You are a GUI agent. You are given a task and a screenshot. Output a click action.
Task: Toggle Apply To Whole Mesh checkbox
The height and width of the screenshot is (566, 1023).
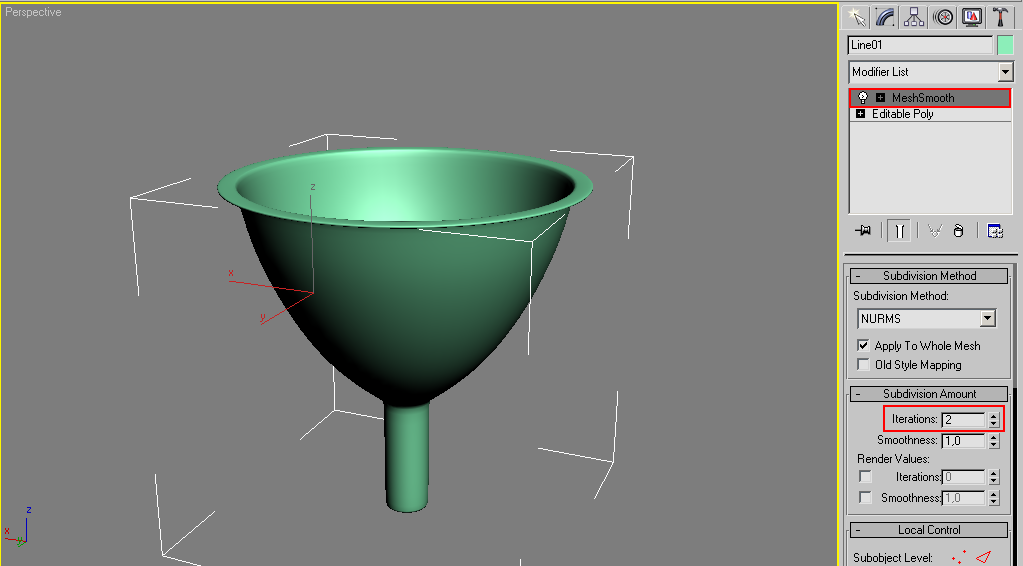863,346
